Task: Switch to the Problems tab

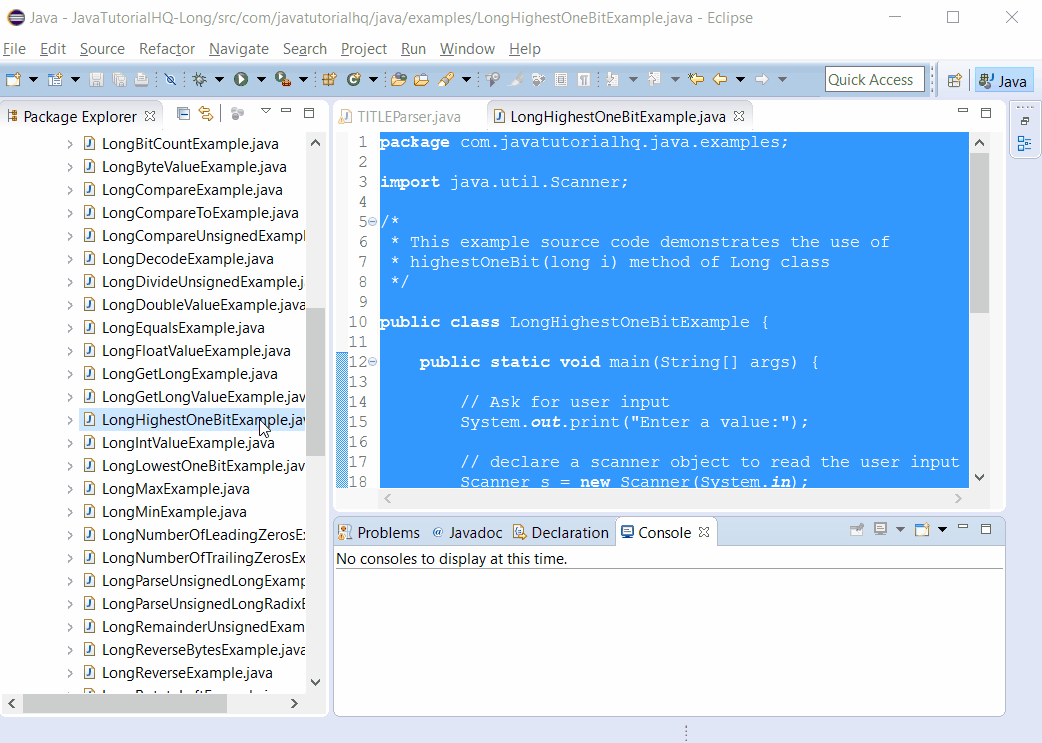Action: [388, 531]
